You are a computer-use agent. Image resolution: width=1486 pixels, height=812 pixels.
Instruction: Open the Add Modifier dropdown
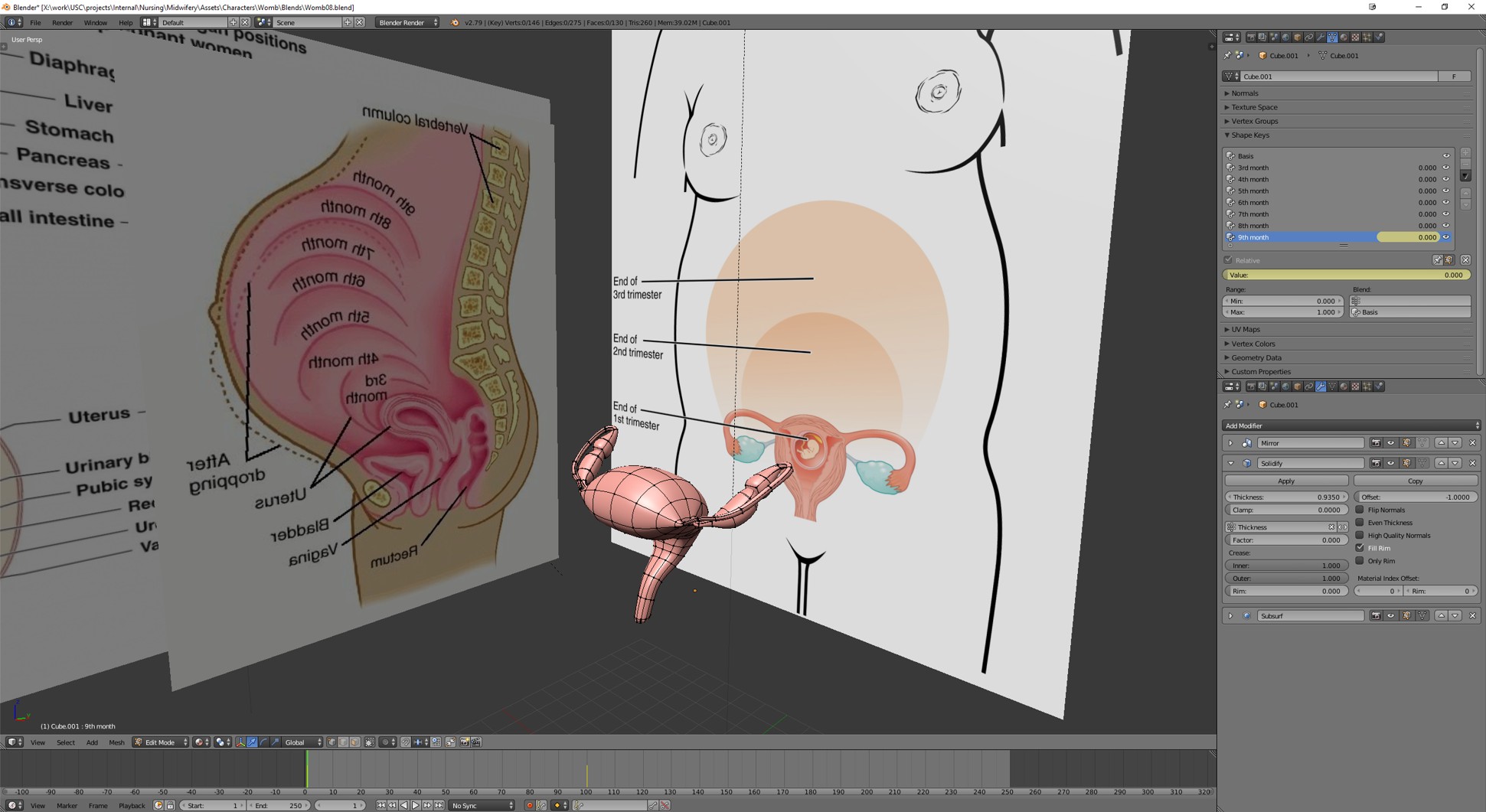[1351, 426]
